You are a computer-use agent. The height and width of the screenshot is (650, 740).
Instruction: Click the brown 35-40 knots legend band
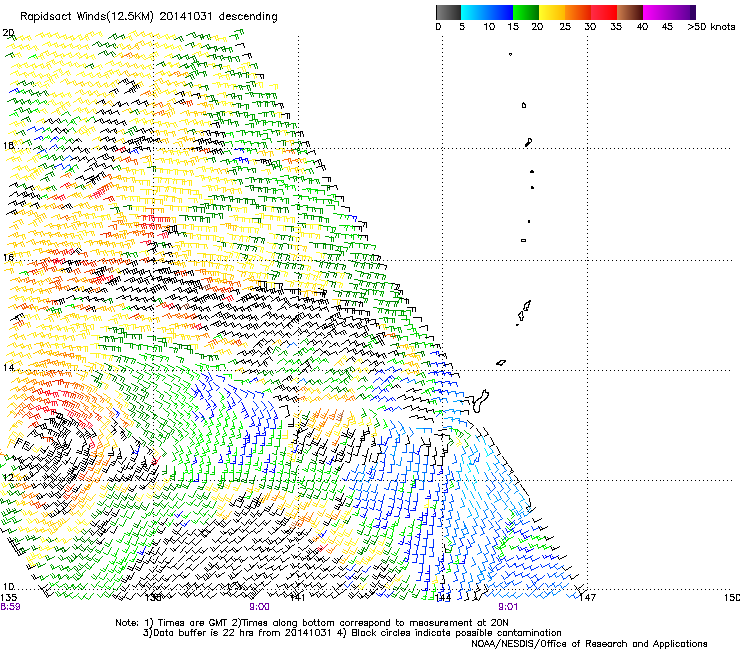click(630, 12)
